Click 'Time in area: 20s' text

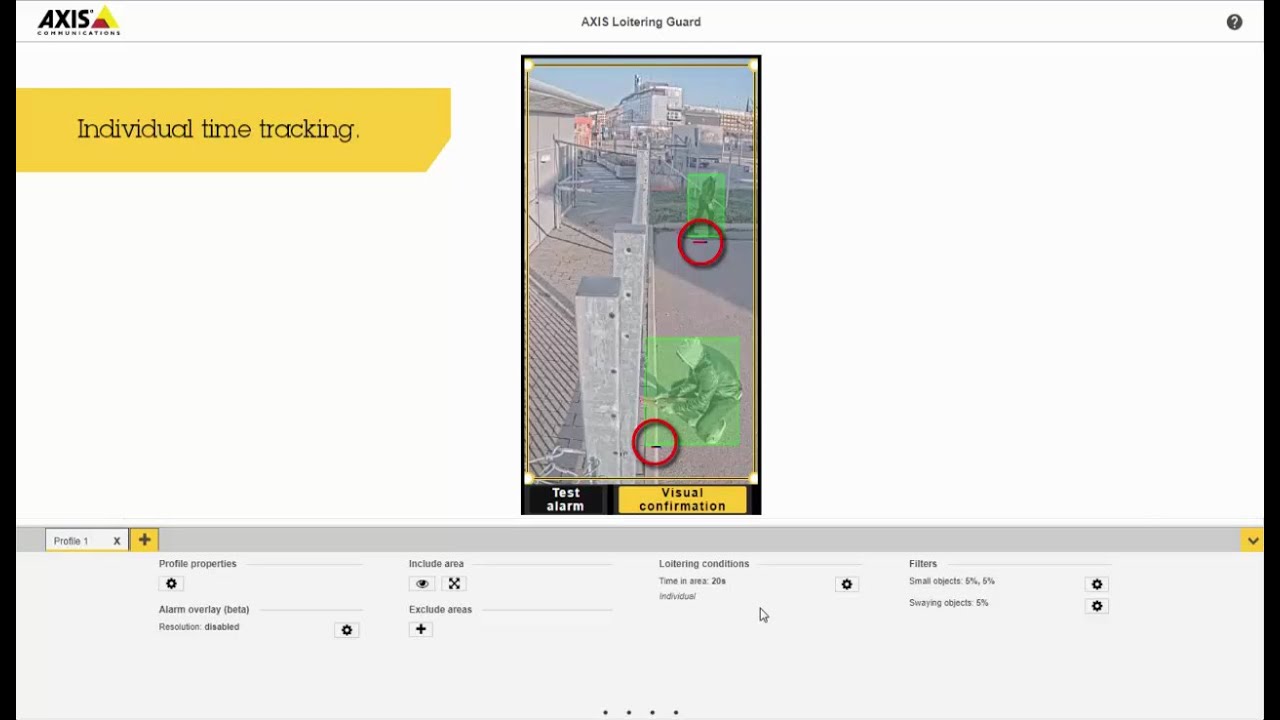(692, 581)
